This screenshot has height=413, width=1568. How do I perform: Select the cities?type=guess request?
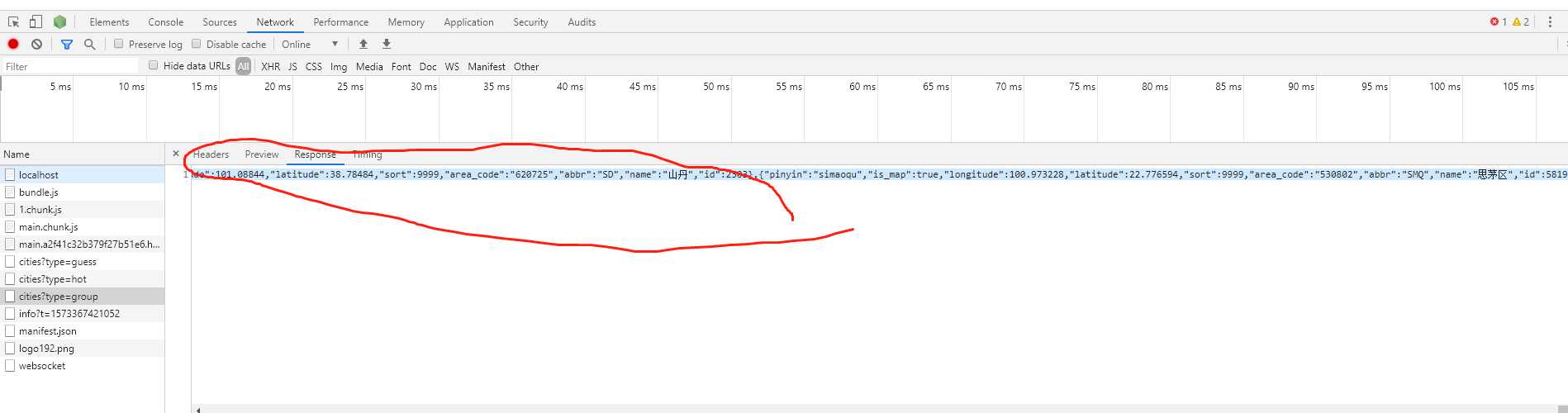(83, 261)
